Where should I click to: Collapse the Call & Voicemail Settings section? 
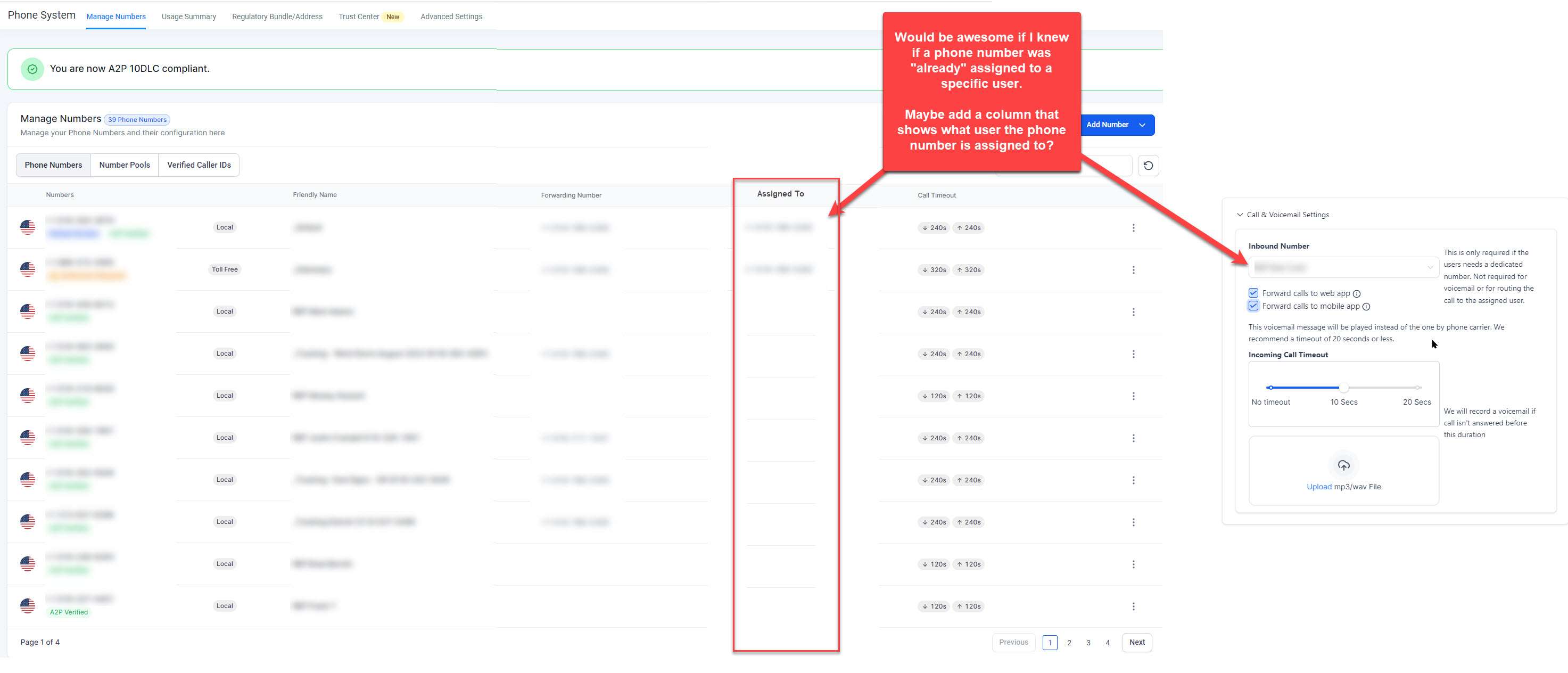1240,215
